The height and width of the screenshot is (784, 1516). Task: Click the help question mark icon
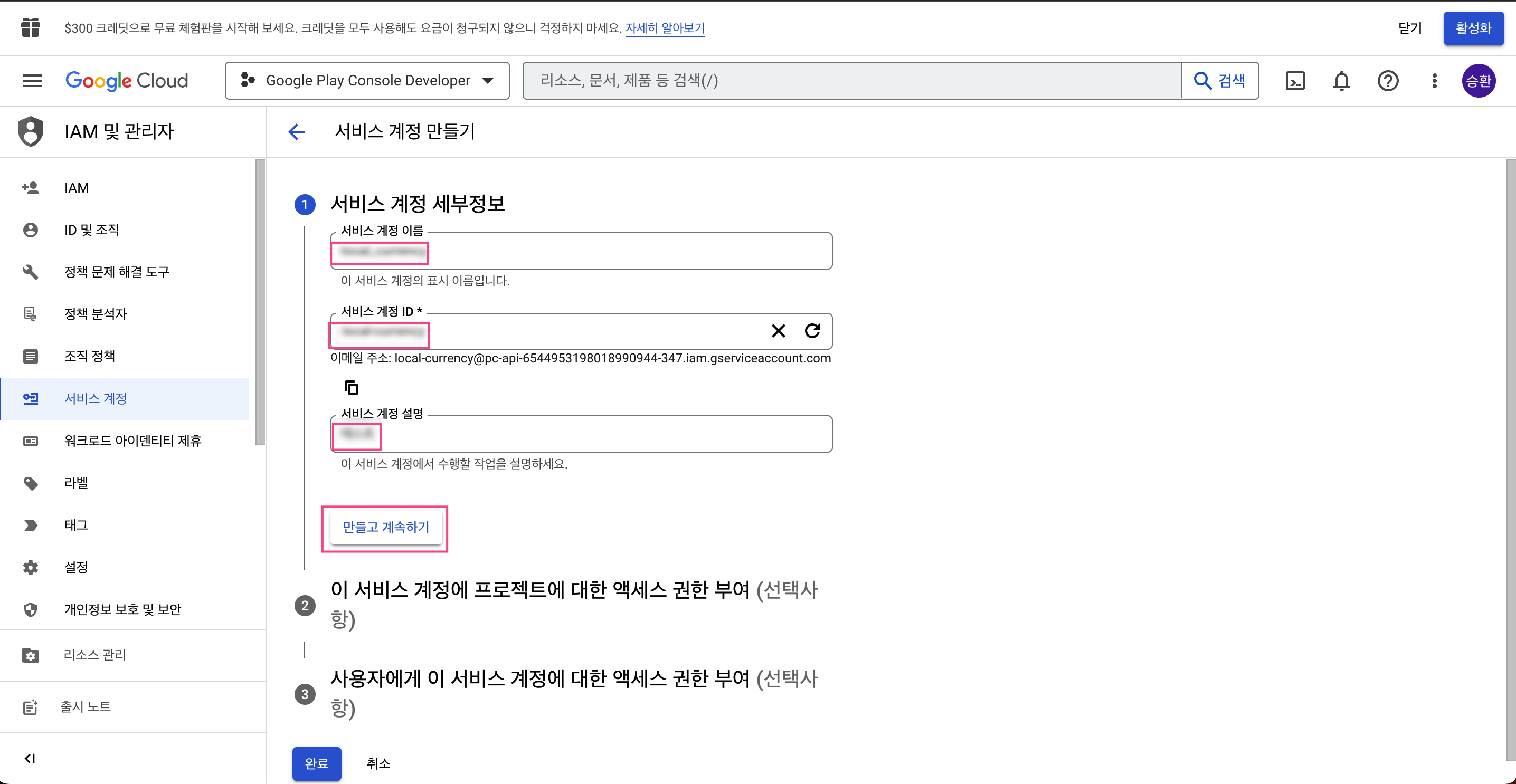point(1388,81)
